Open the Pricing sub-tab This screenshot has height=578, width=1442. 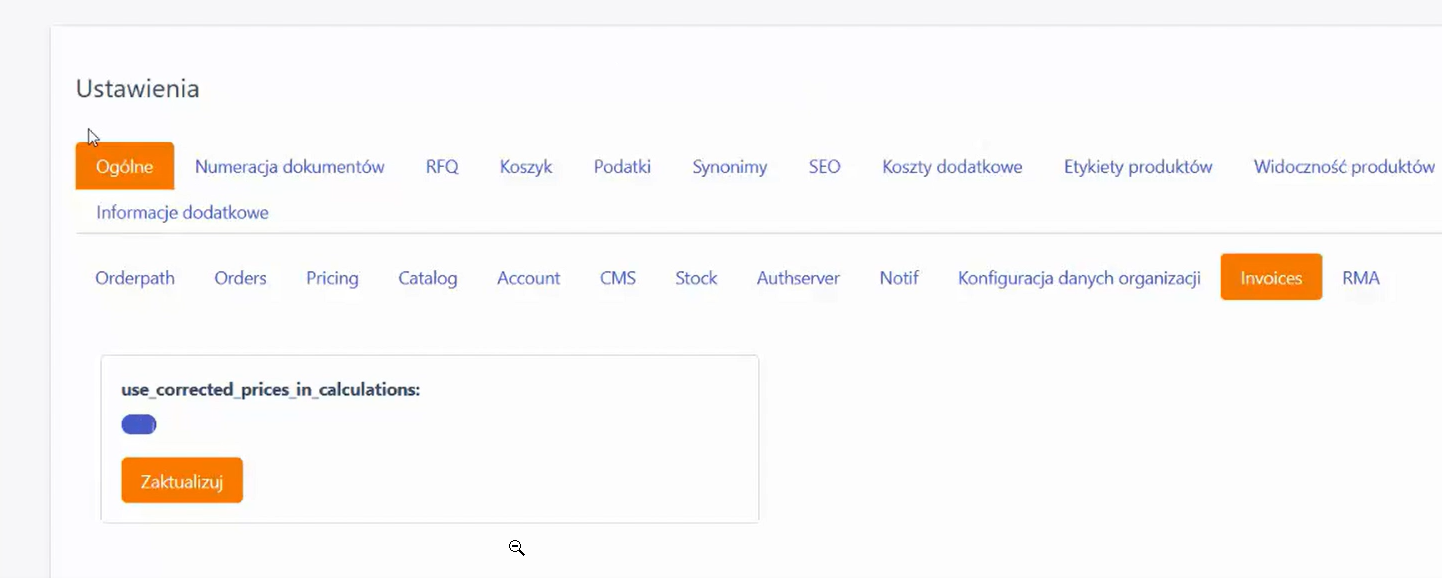(332, 277)
